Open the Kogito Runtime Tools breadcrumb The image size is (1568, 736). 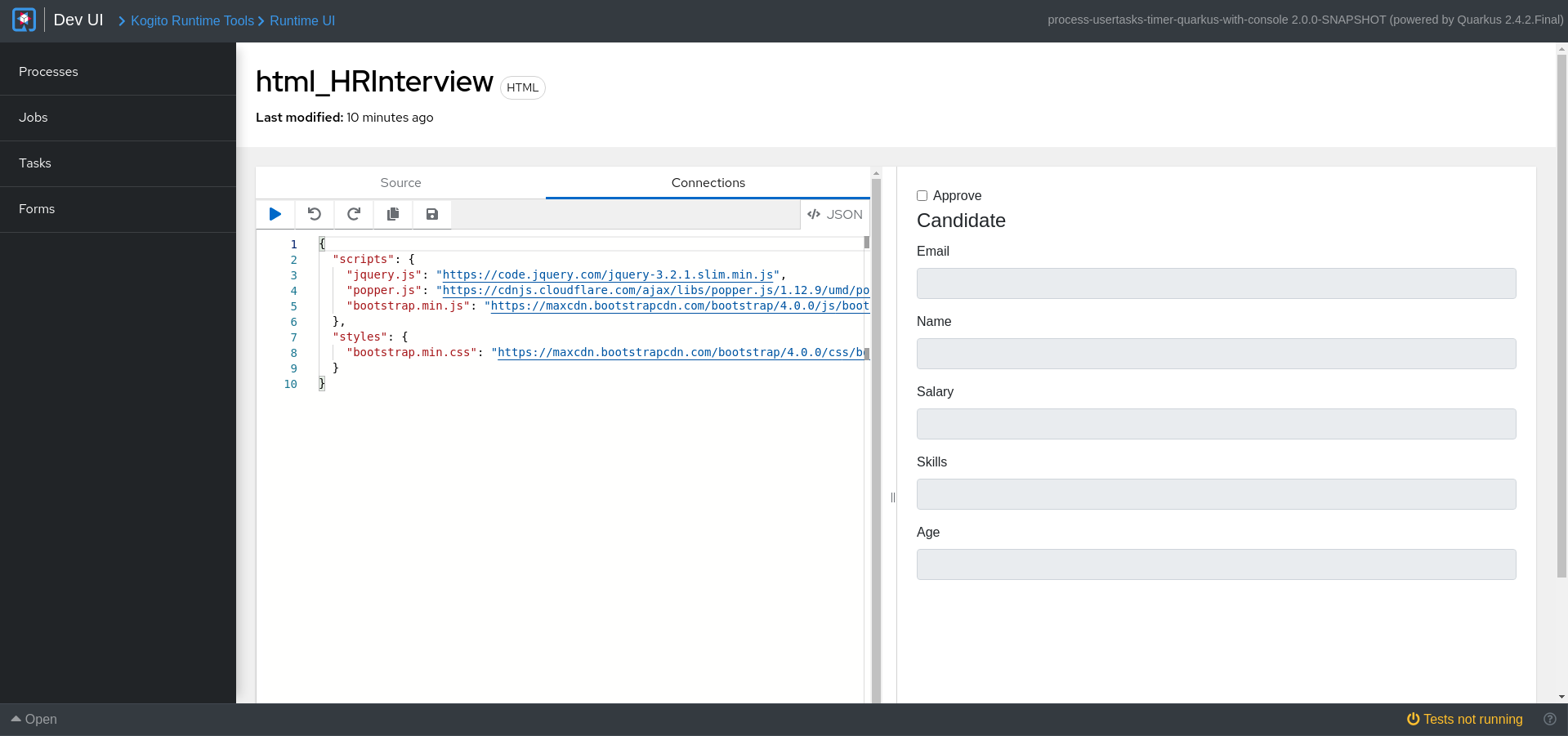(x=192, y=20)
